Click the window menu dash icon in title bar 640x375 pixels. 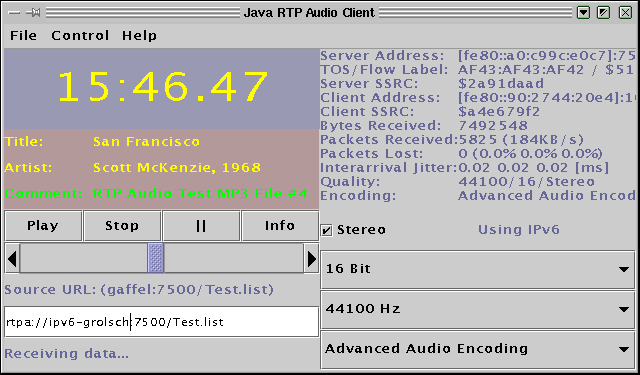[14, 13]
